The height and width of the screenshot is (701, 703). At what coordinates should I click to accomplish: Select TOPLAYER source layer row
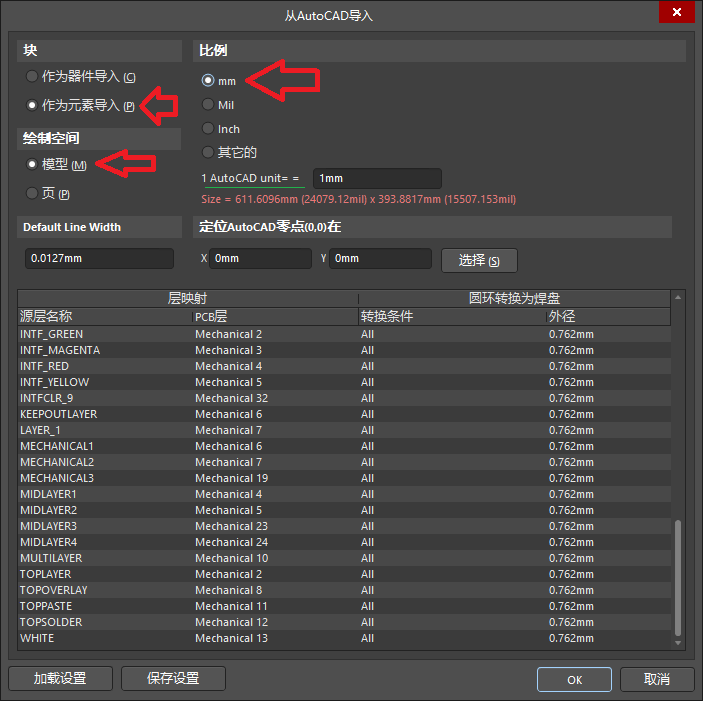[344, 574]
